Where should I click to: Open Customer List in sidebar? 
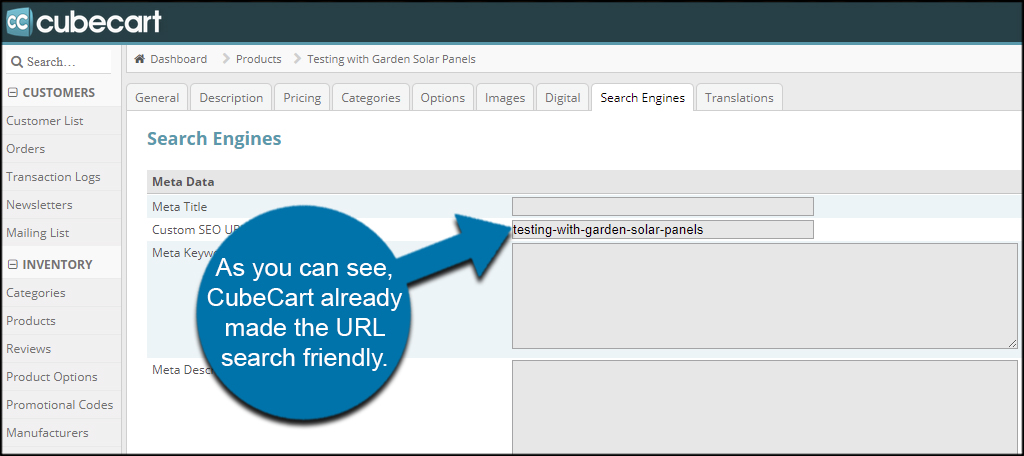point(45,121)
